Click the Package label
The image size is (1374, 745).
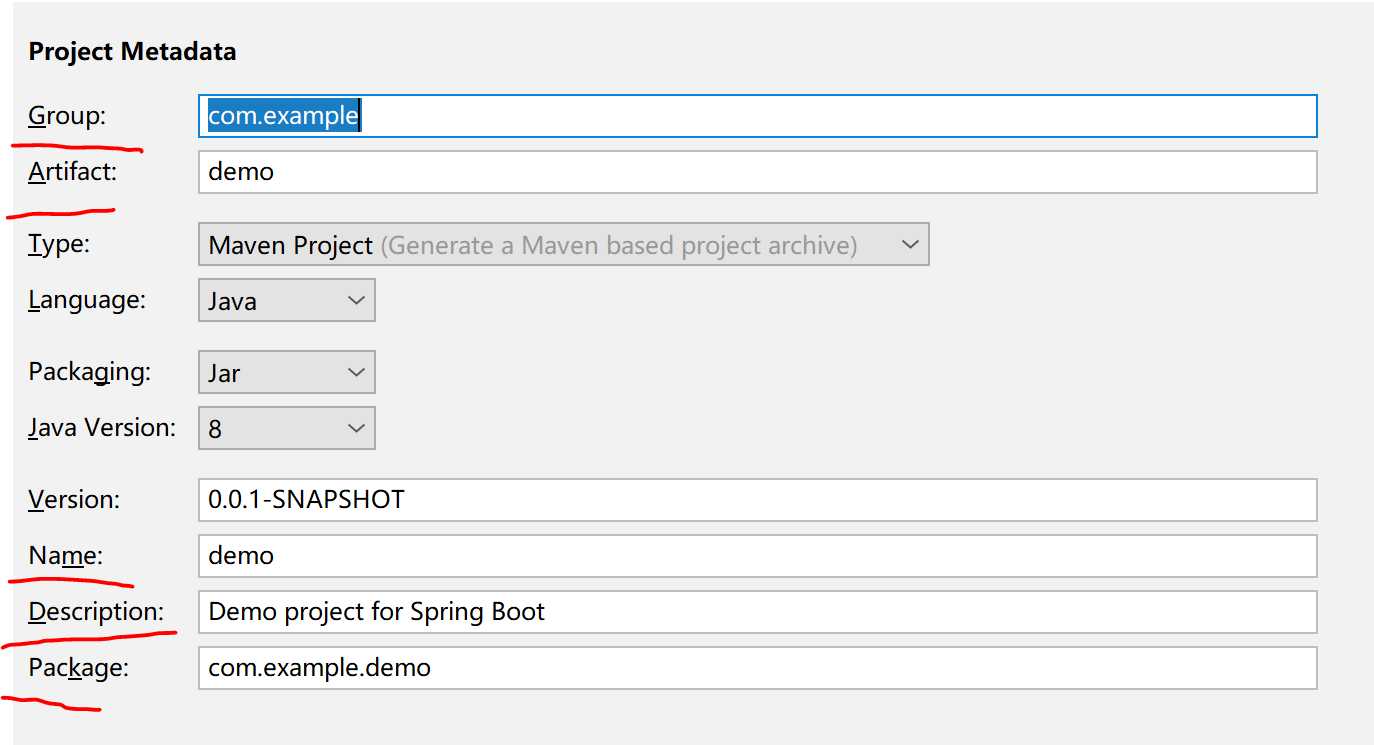click(x=79, y=668)
